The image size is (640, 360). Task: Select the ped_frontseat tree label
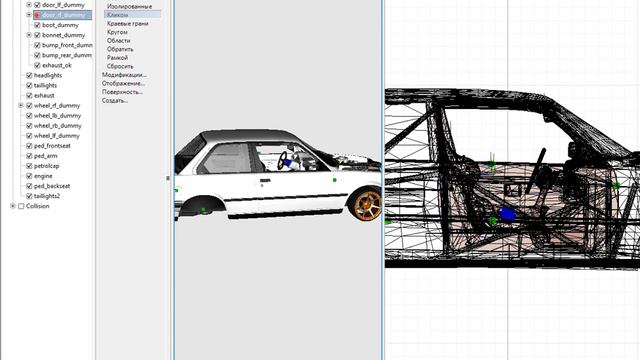[x=52, y=146]
